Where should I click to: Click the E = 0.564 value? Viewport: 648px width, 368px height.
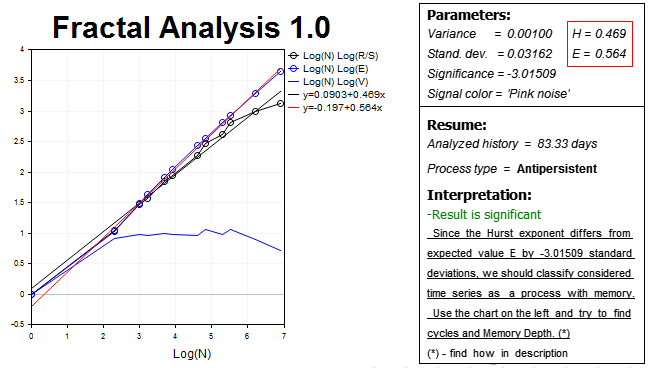(x=599, y=54)
